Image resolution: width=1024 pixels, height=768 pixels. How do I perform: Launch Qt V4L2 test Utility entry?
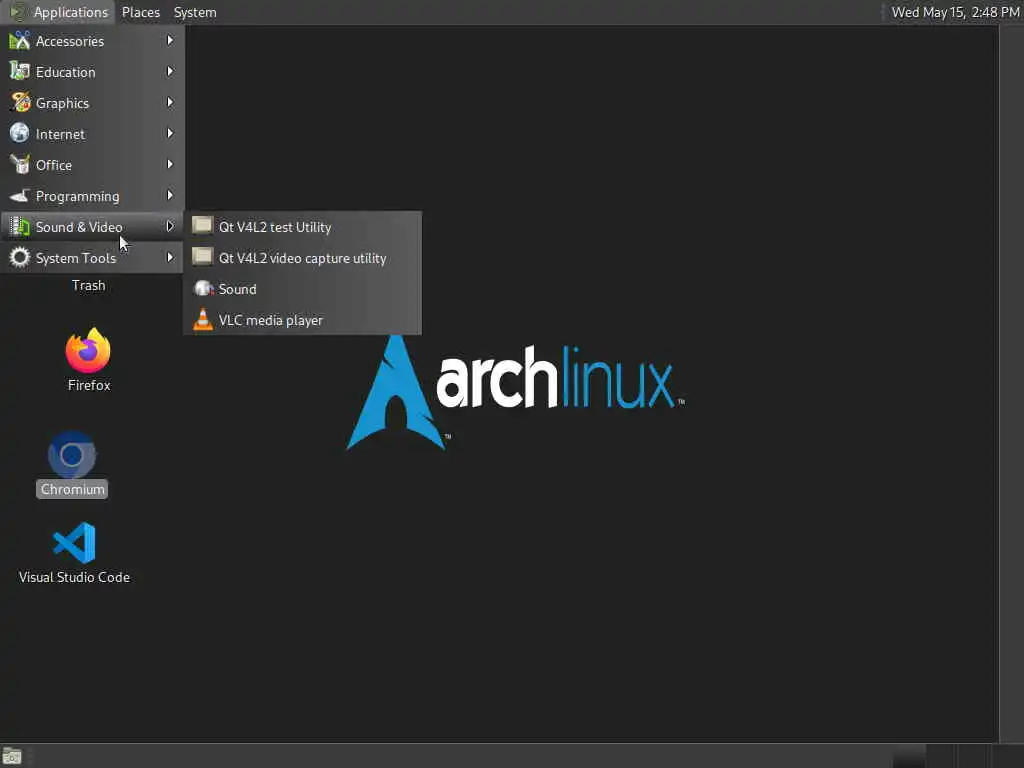(302, 227)
